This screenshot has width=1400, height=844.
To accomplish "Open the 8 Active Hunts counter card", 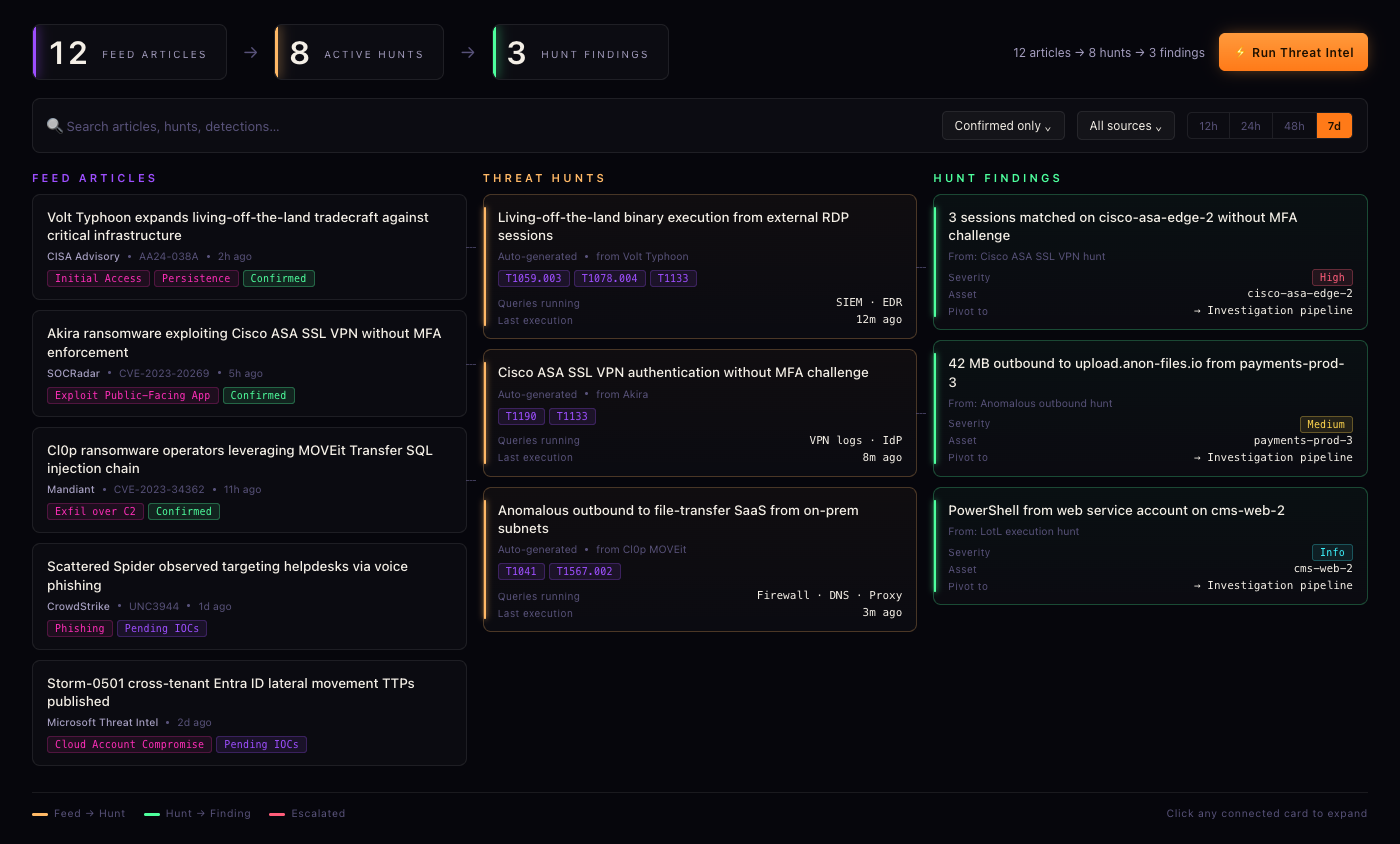I will point(360,52).
